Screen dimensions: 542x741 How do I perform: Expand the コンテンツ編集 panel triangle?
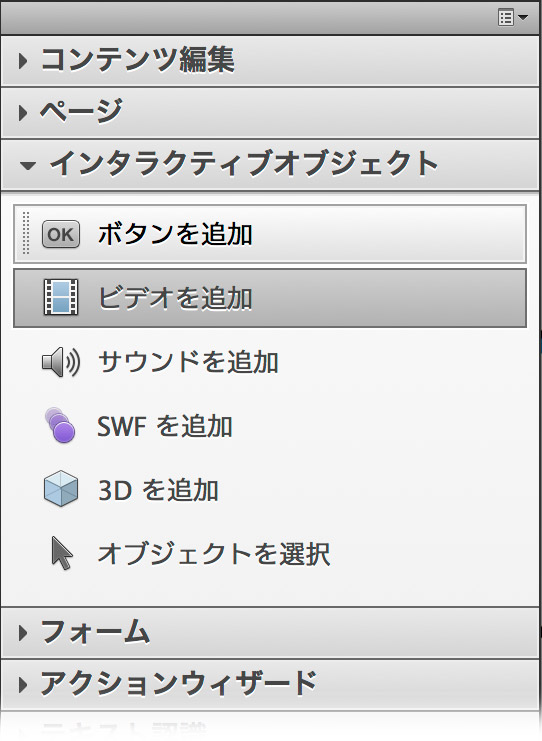click(23, 61)
